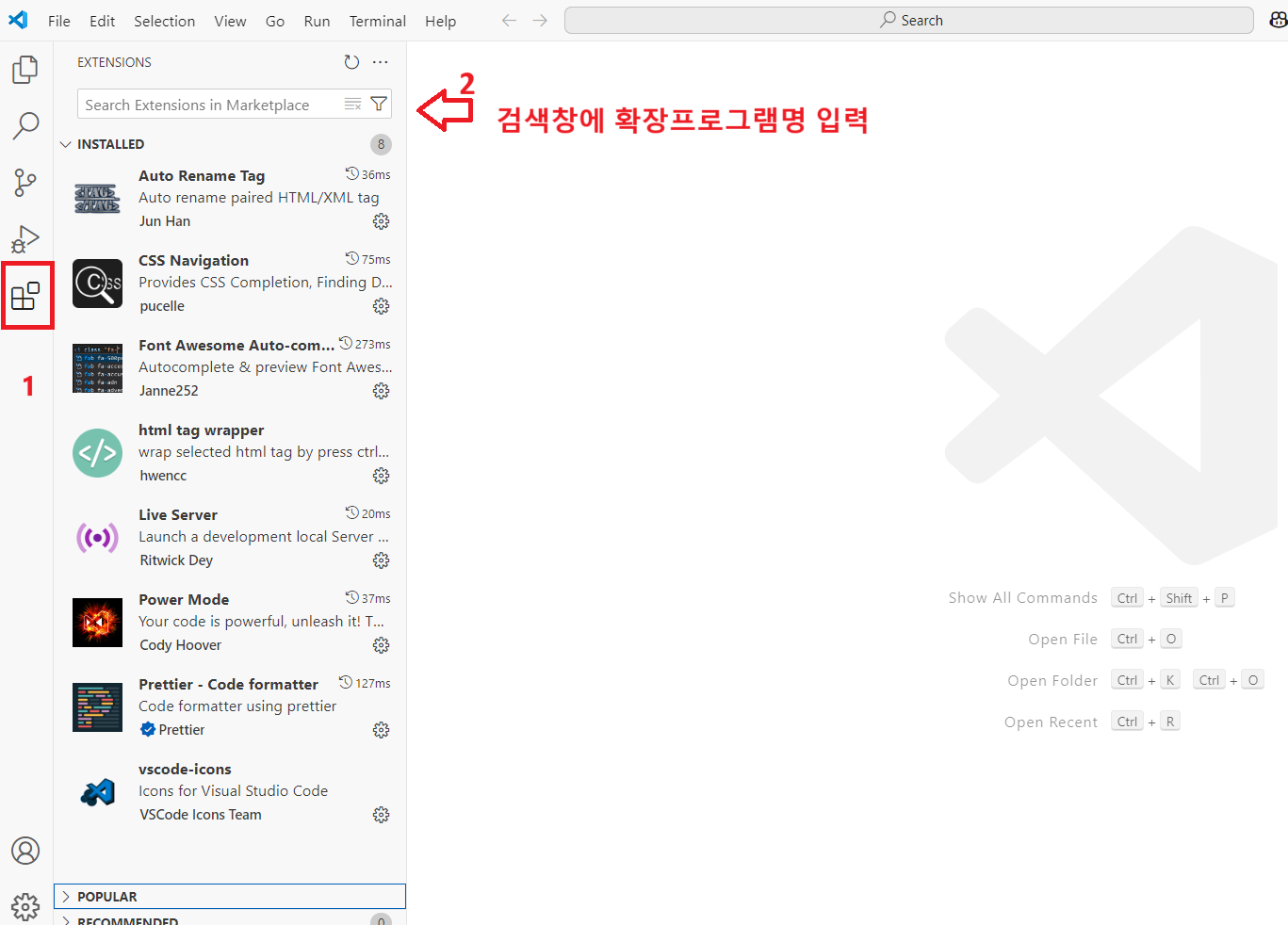The height and width of the screenshot is (925, 1288).
Task: Open Live Server manage gear
Action: pyautogui.click(x=381, y=560)
